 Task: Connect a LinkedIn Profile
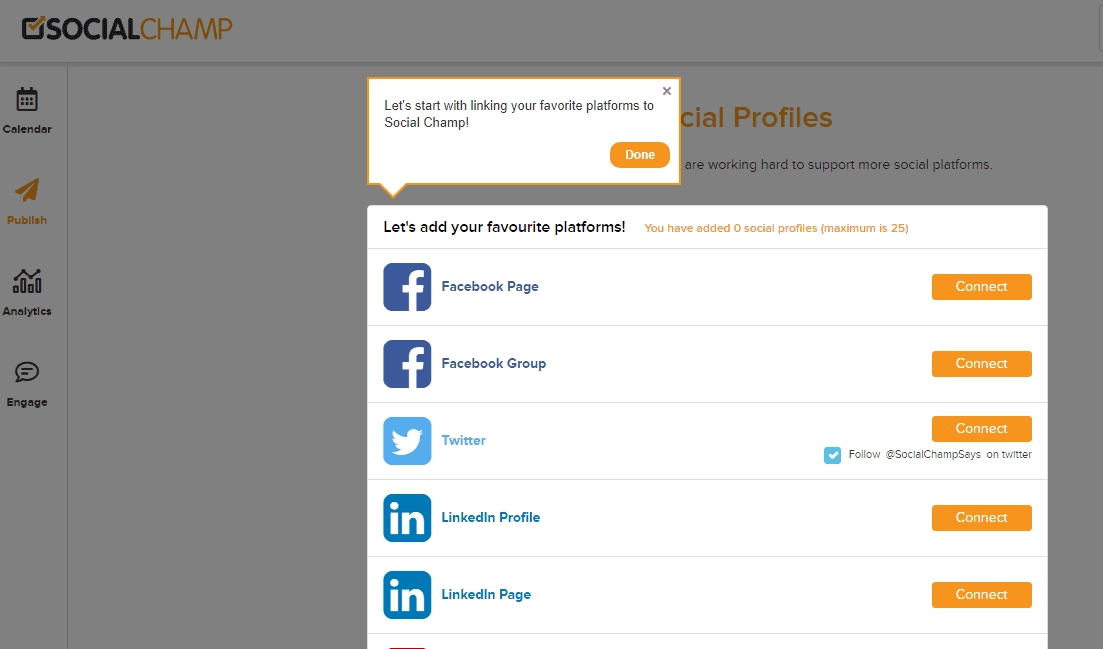coord(981,518)
